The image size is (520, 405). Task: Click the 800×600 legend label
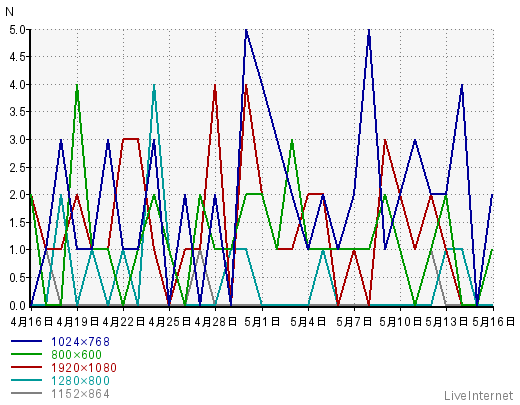(76, 355)
